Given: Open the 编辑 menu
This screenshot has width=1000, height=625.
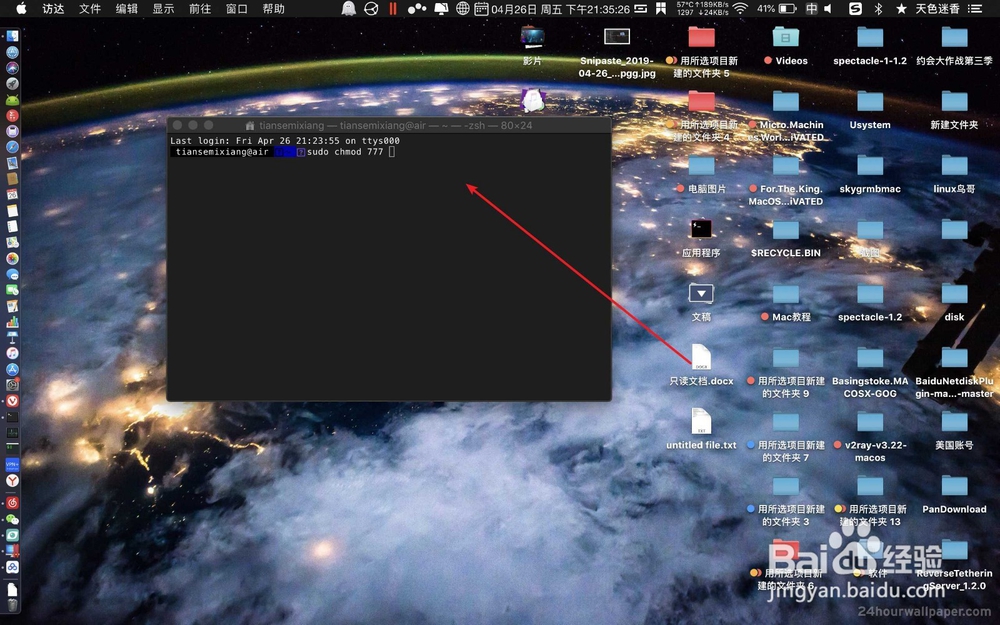Looking at the screenshot, I should pyautogui.click(x=127, y=9).
